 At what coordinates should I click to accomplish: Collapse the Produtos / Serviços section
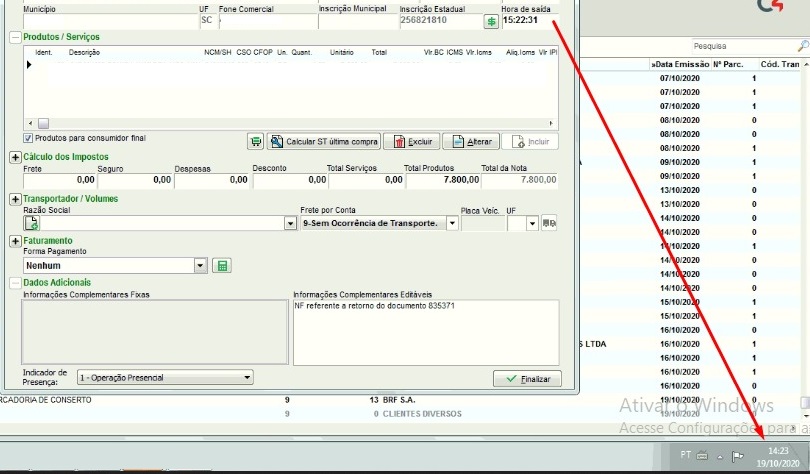pos(15,37)
